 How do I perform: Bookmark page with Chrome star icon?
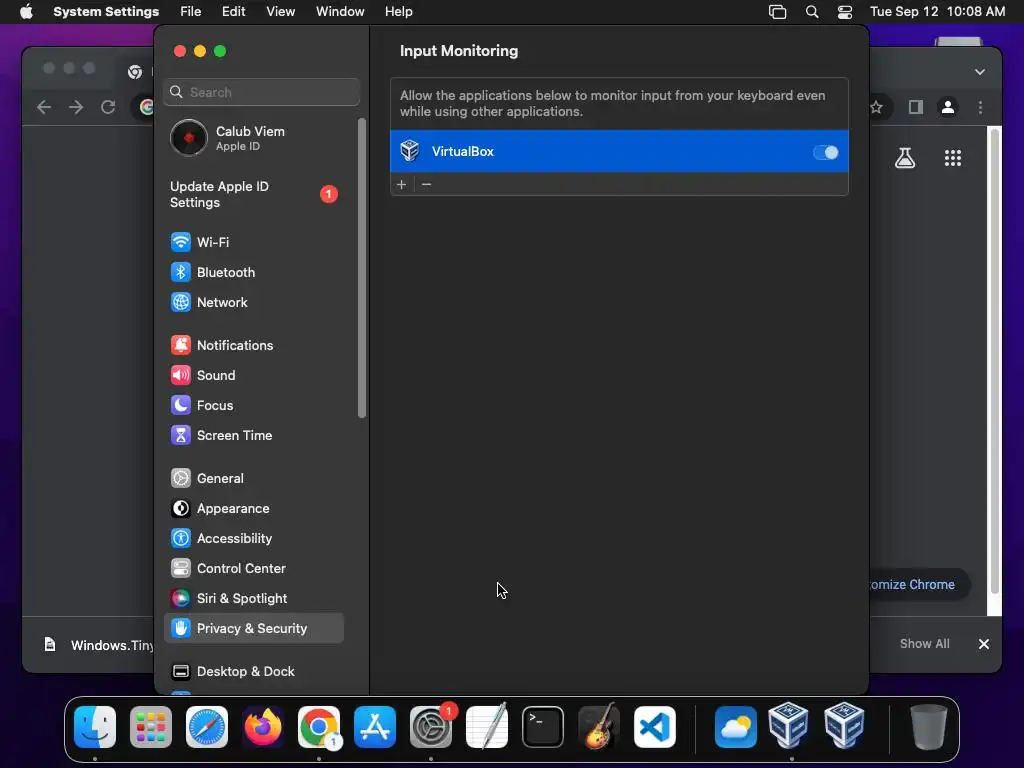pyautogui.click(x=876, y=107)
